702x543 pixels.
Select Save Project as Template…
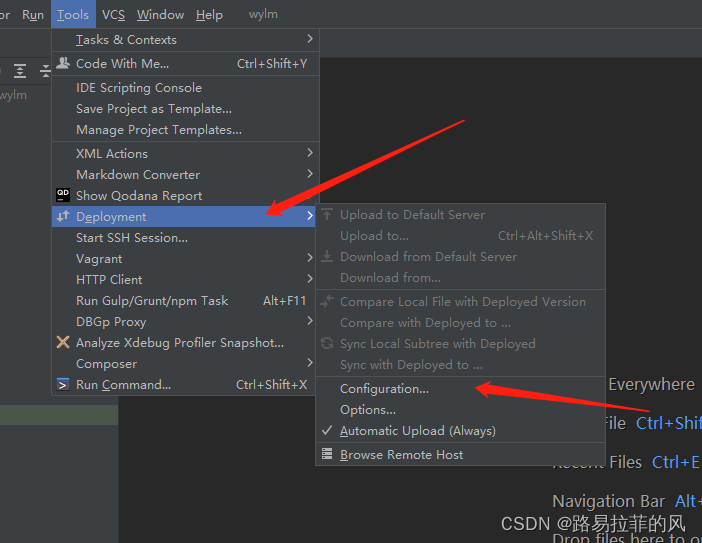[185, 109]
